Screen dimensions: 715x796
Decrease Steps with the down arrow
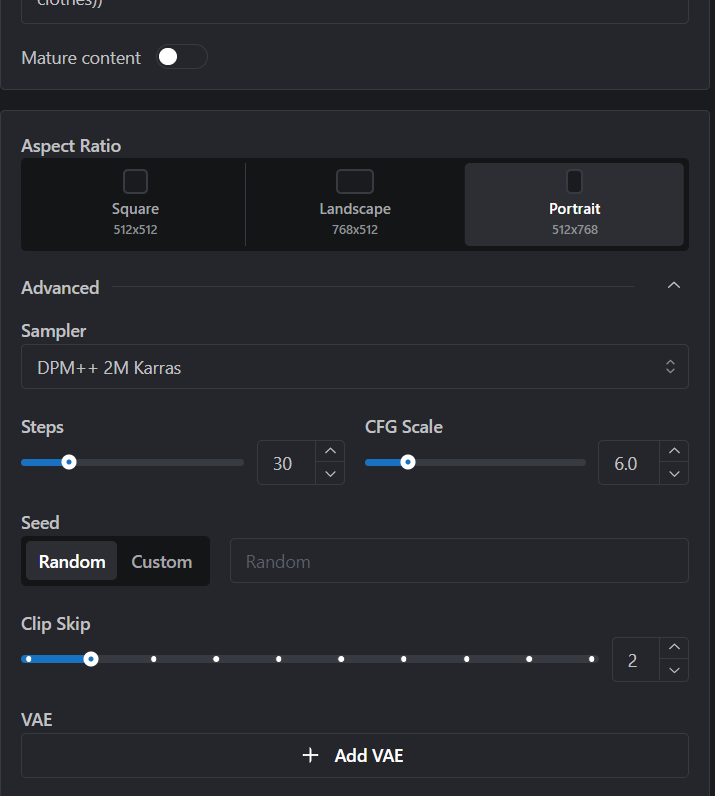330,474
